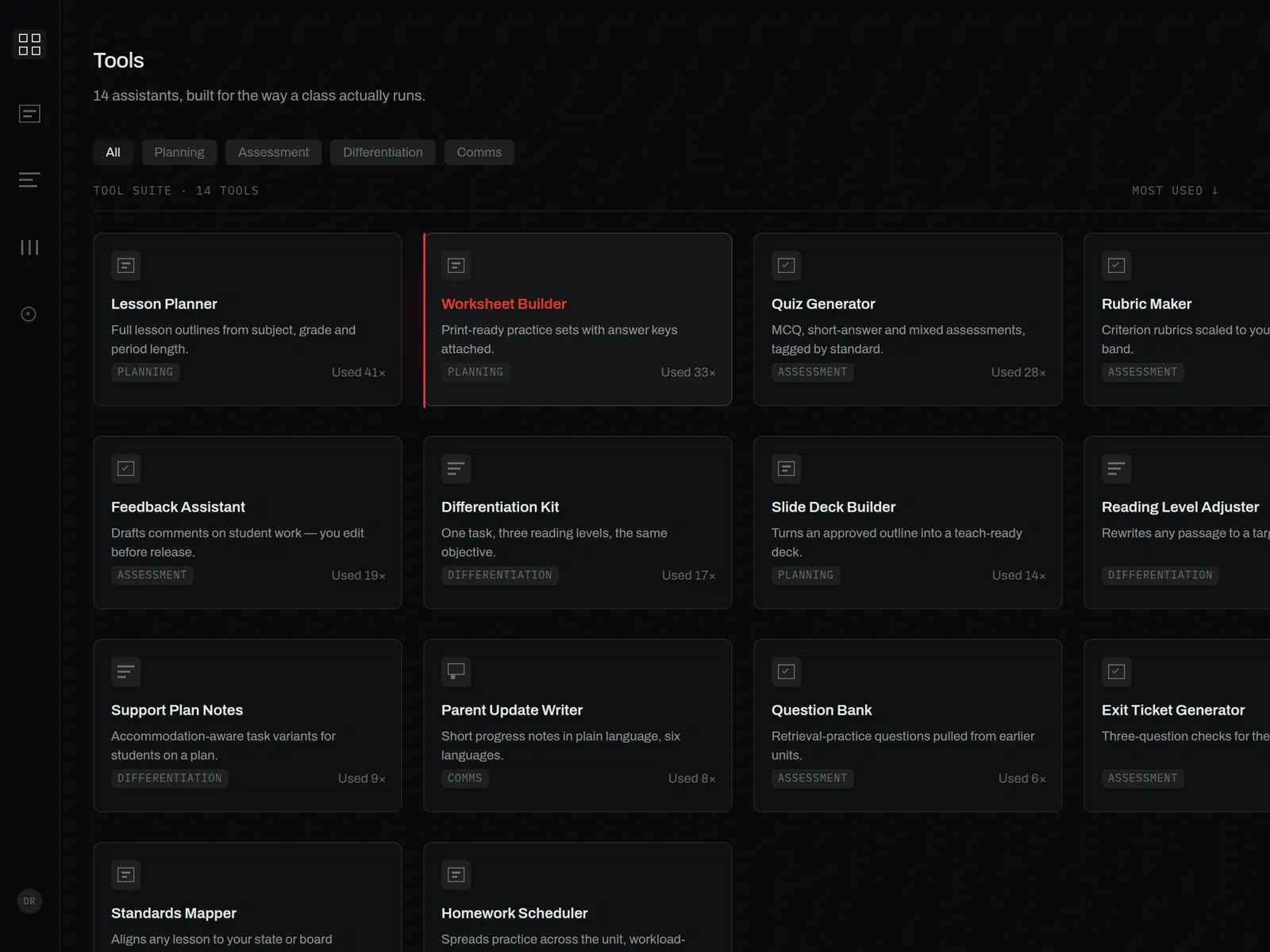Image resolution: width=1270 pixels, height=952 pixels.
Task: Click the PLANNING tag on Lesson Planner
Action: [145, 372]
